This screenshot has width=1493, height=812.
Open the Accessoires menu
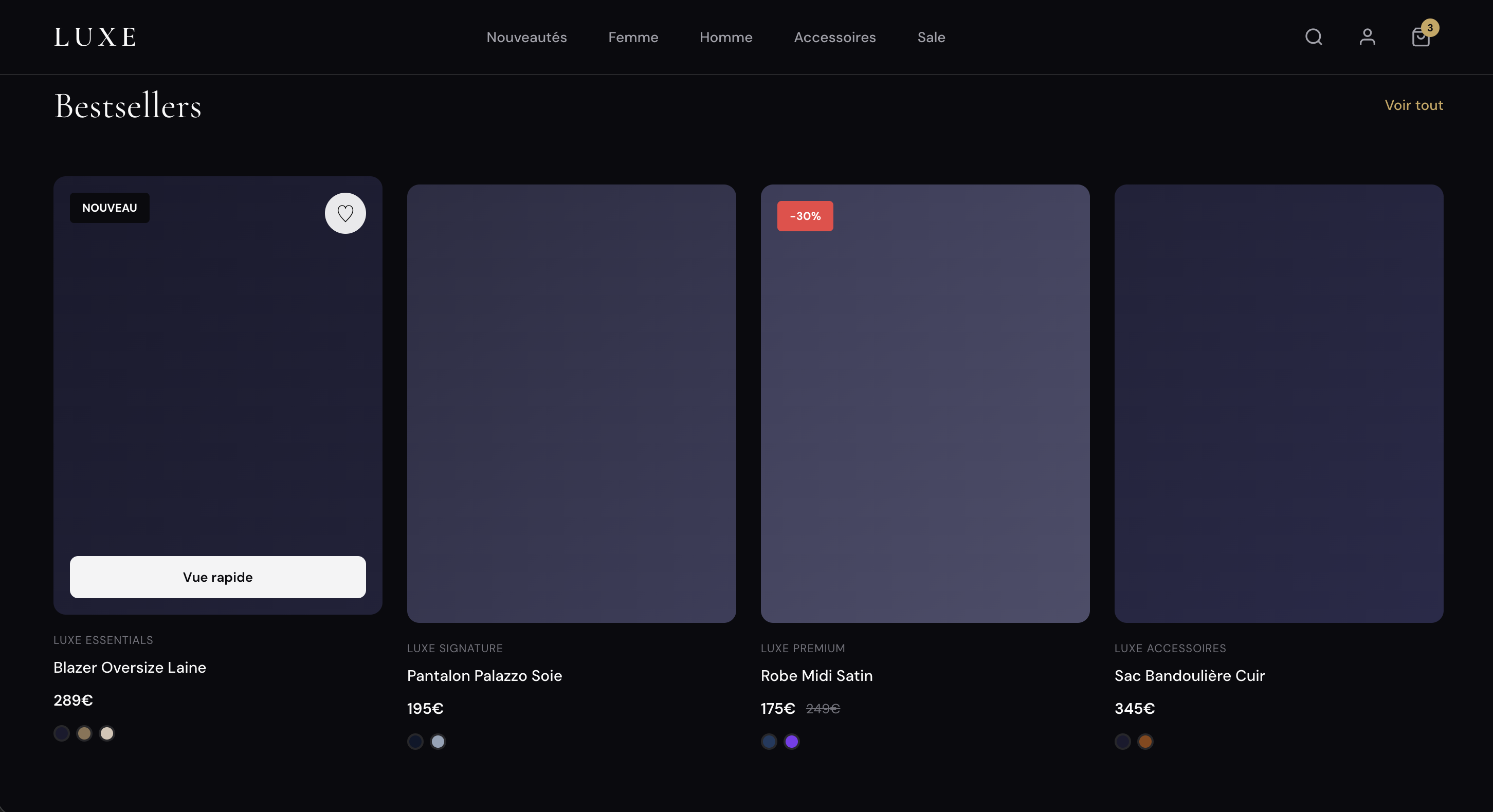(834, 37)
